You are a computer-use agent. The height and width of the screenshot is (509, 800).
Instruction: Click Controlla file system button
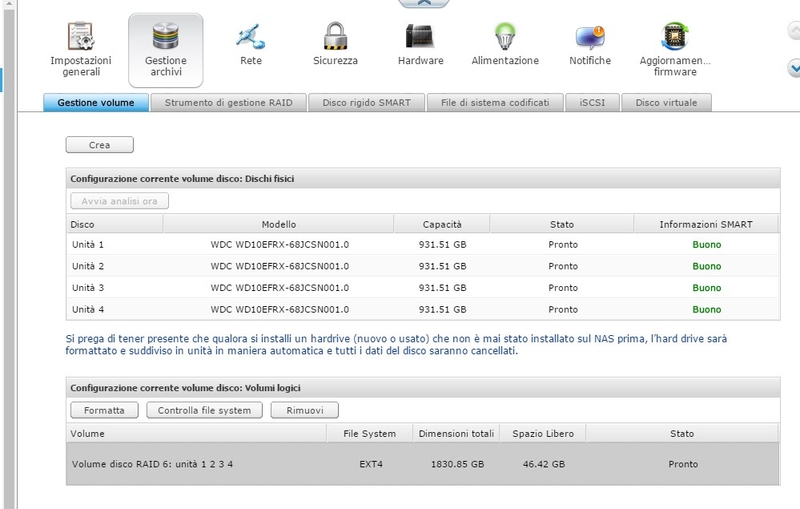point(205,410)
